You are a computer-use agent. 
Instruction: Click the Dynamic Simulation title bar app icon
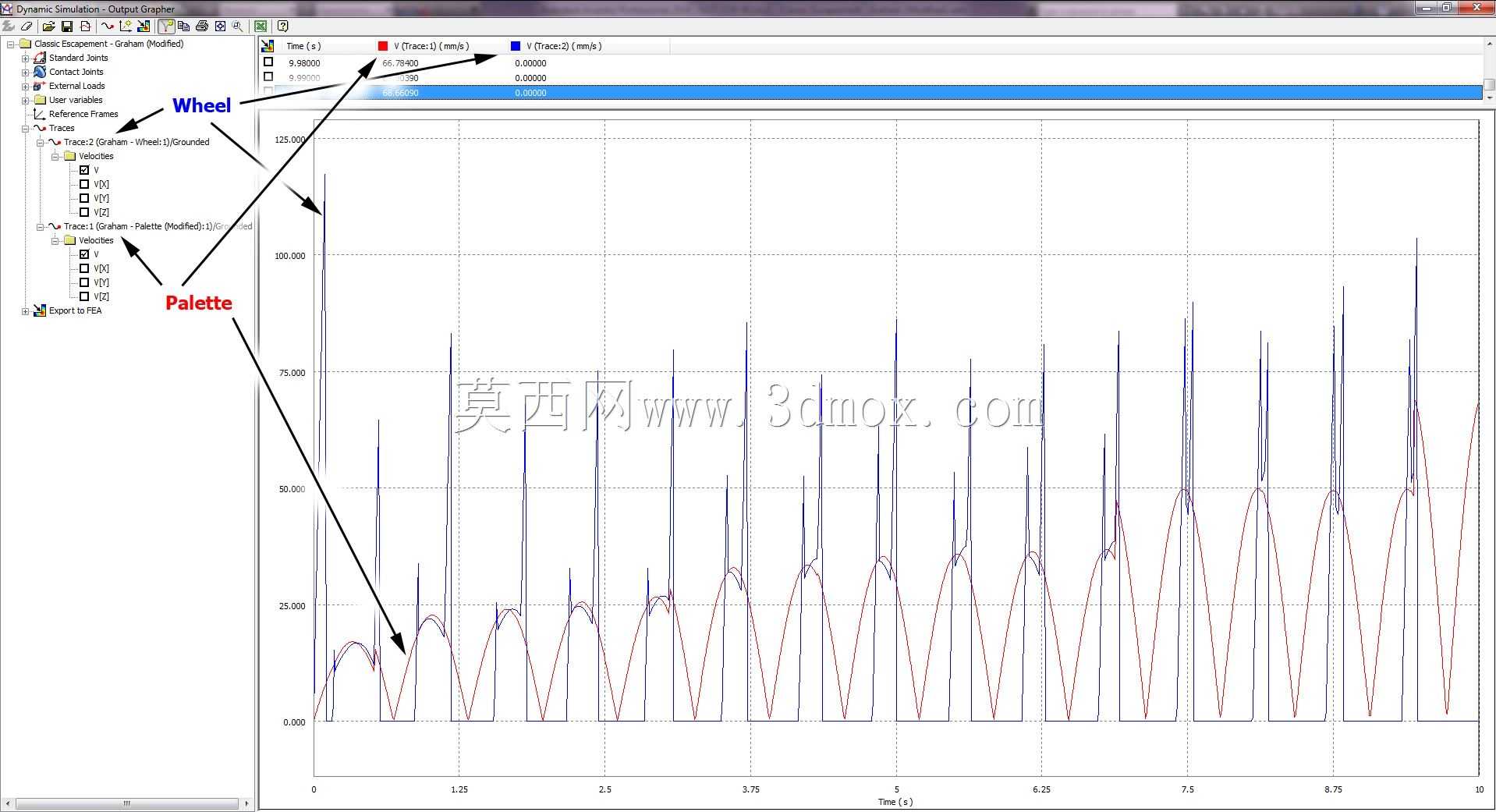point(7,9)
